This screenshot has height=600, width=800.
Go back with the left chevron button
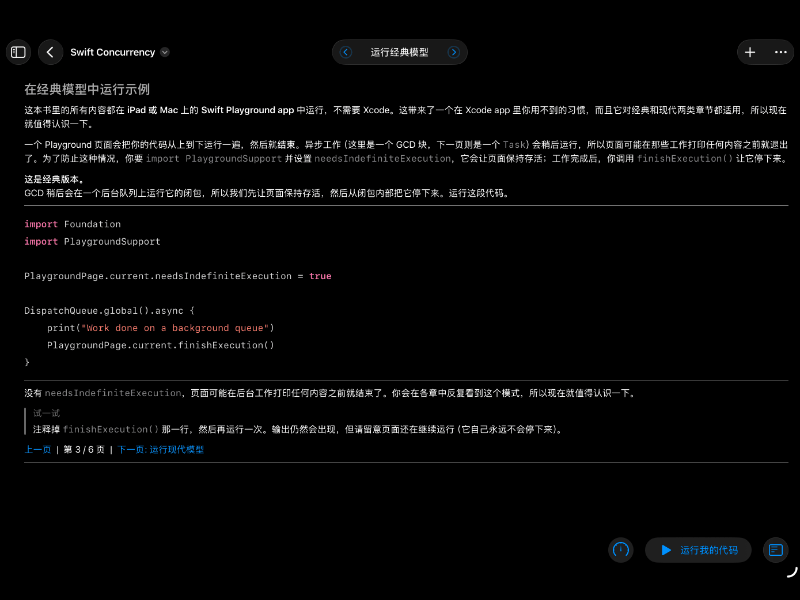pos(50,52)
